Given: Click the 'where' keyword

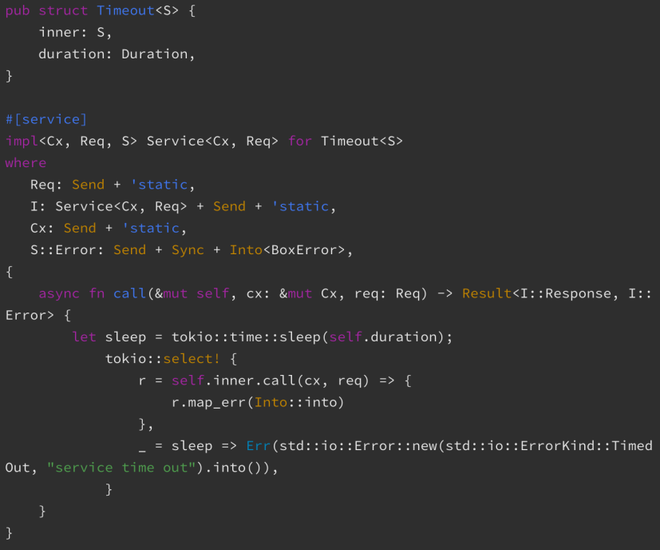Looking at the screenshot, I should click(25, 163).
